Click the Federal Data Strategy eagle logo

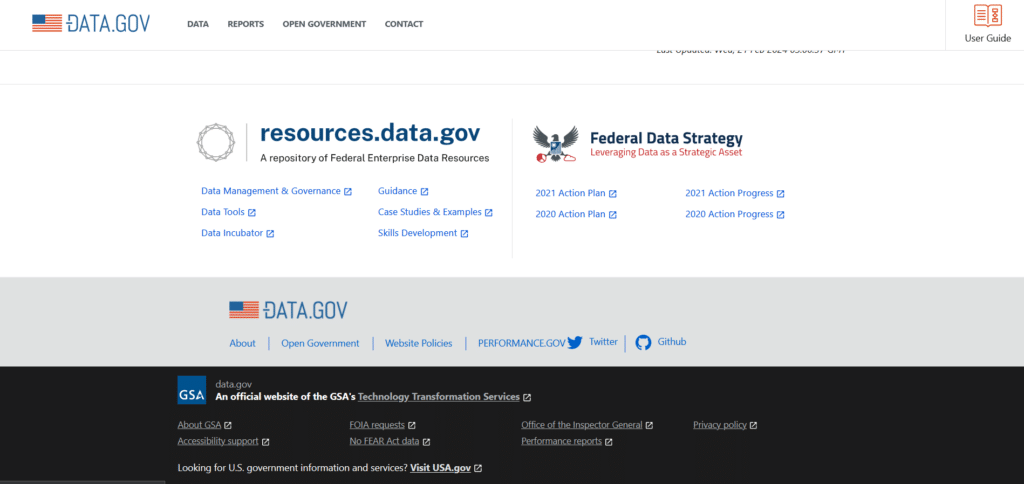pos(555,144)
